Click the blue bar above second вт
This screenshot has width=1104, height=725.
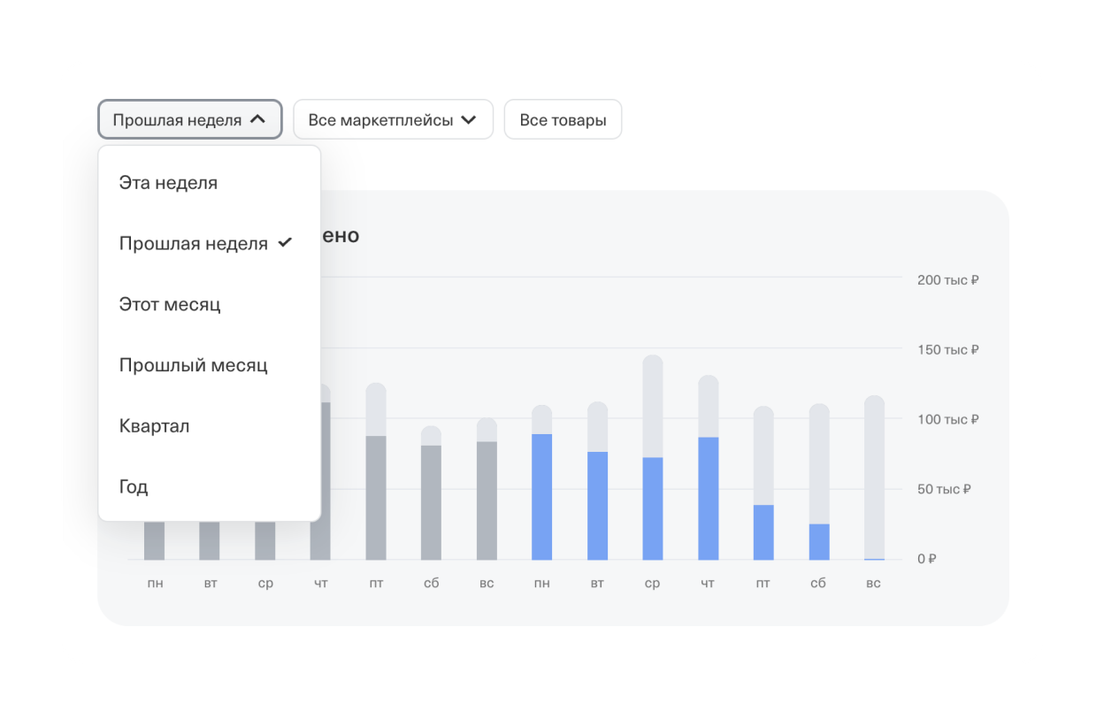pyautogui.click(x=597, y=505)
